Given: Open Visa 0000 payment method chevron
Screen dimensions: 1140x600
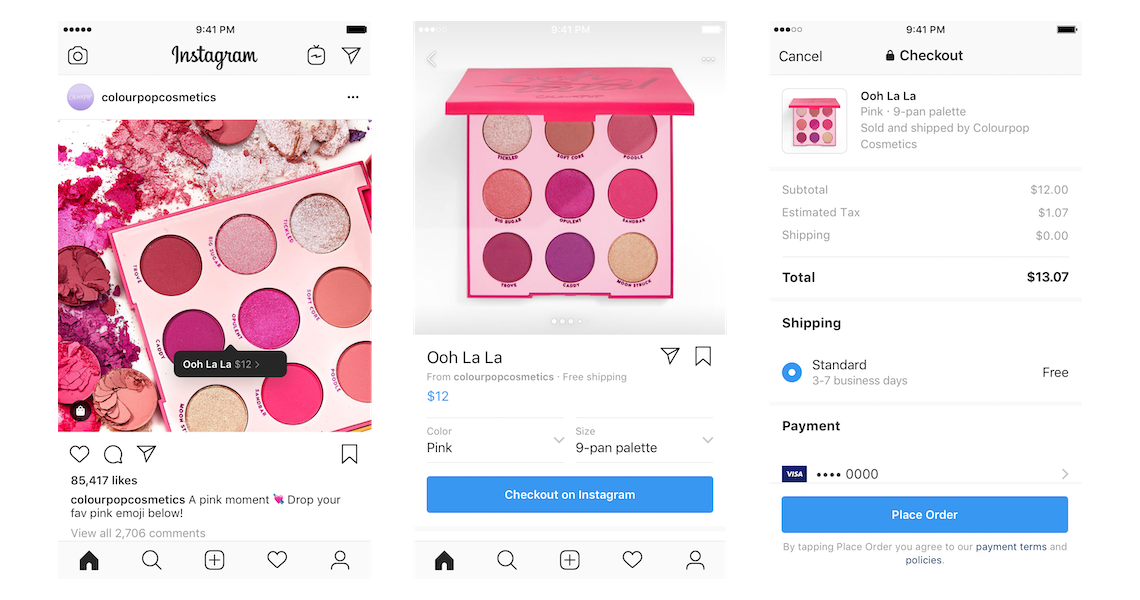Looking at the screenshot, I should click(1065, 474).
